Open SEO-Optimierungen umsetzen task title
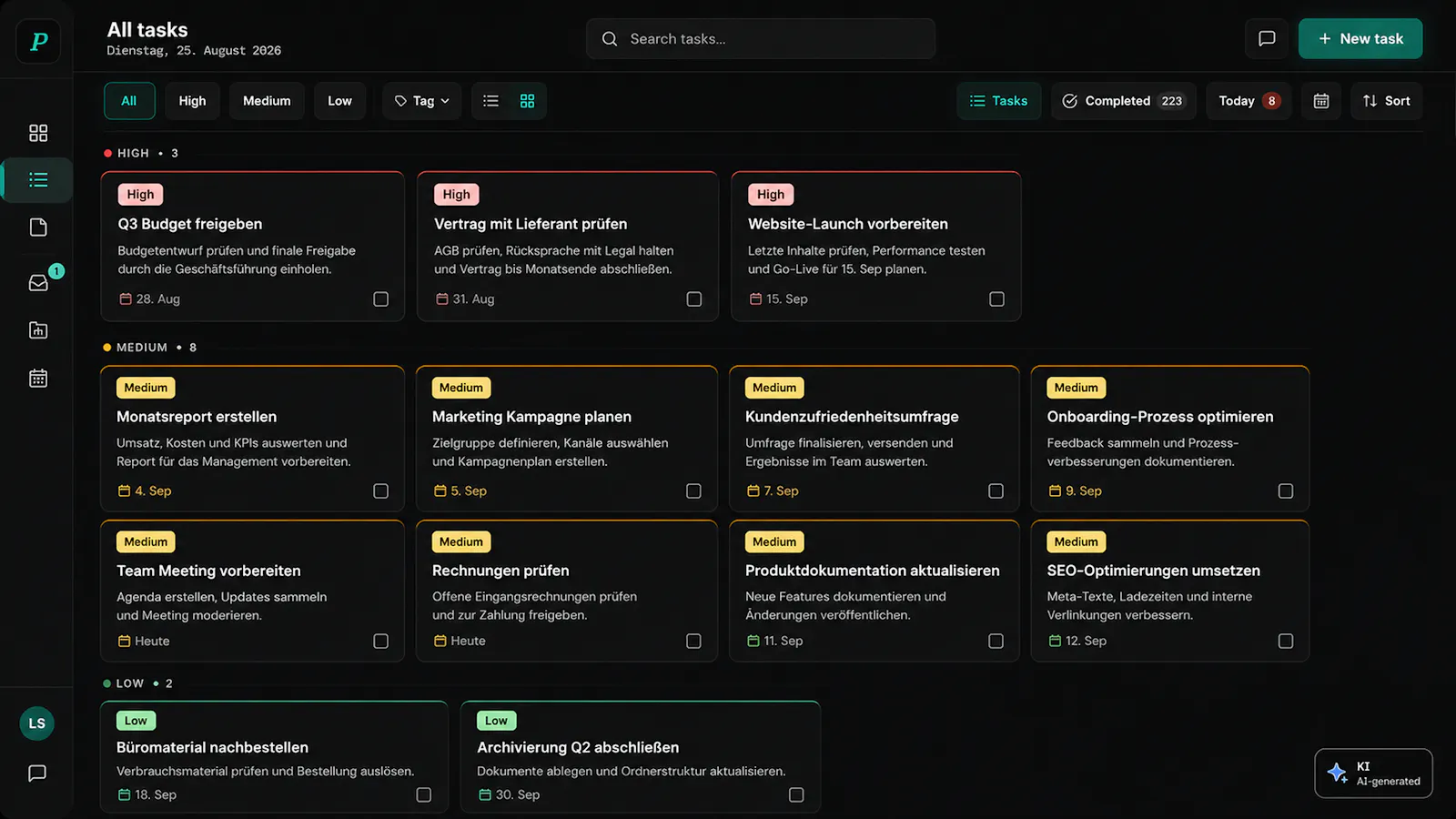 tap(1153, 571)
